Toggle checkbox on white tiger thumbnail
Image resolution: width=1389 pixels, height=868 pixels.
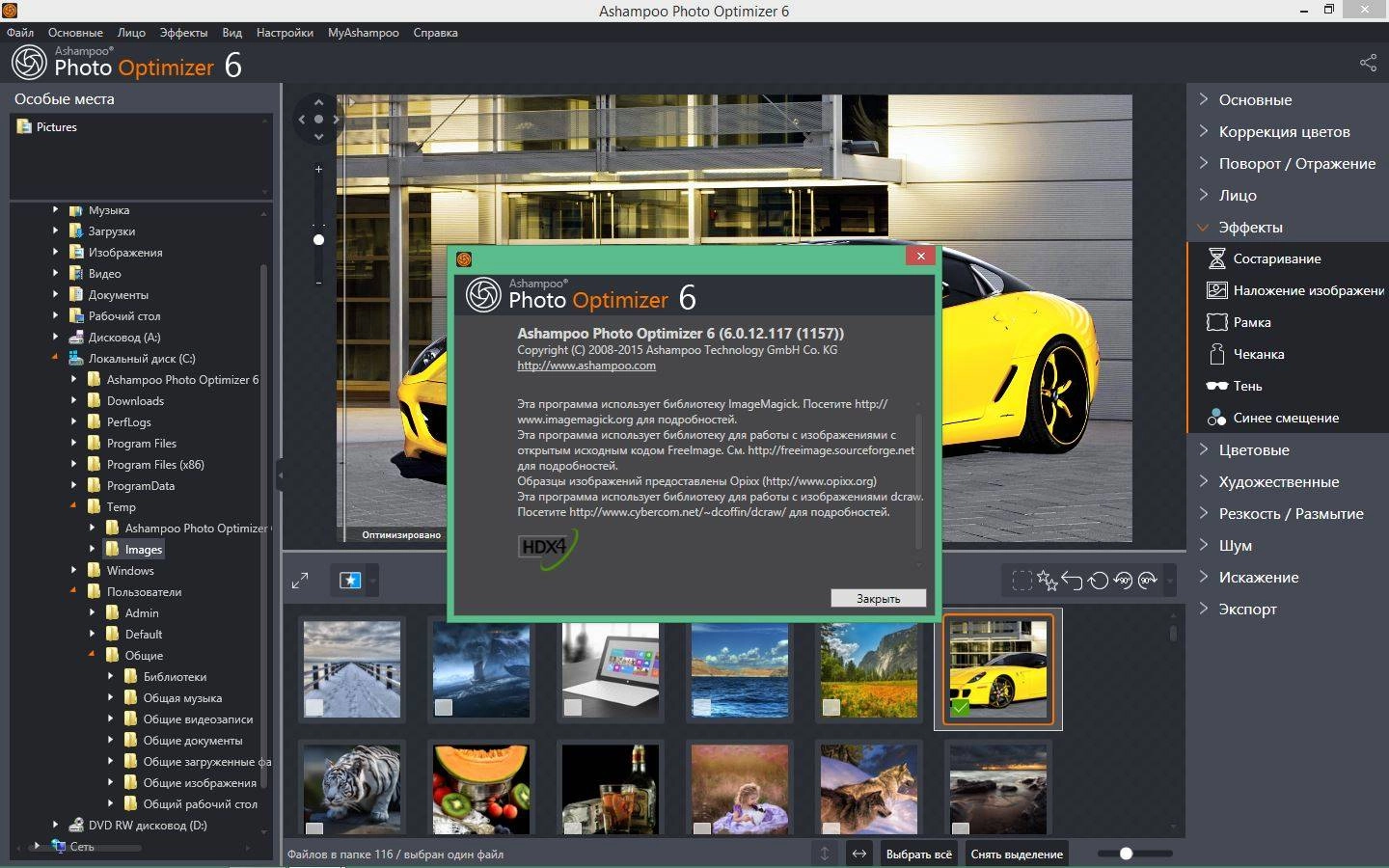point(313,827)
